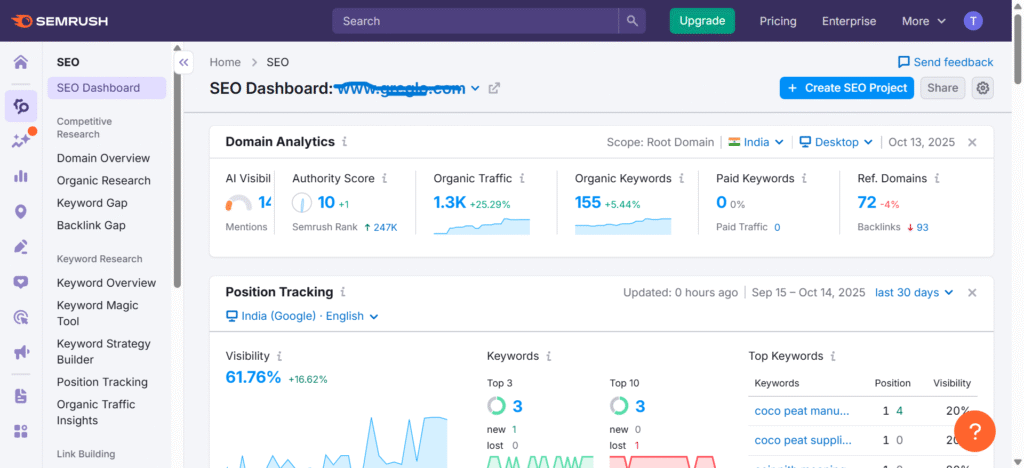Go to Home breadcrumb
Viewport: 1024px width, 468px height.
[x=225, y=62]
